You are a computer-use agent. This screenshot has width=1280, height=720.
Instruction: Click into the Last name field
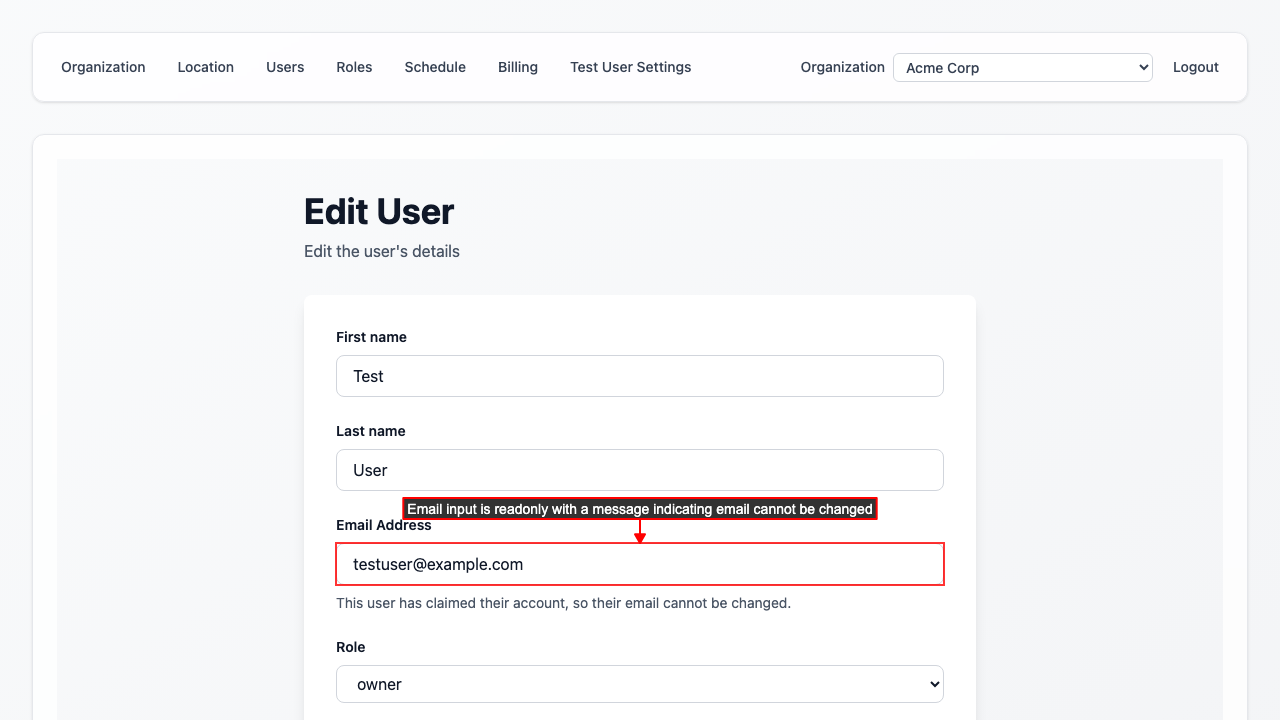pos(640,470)
